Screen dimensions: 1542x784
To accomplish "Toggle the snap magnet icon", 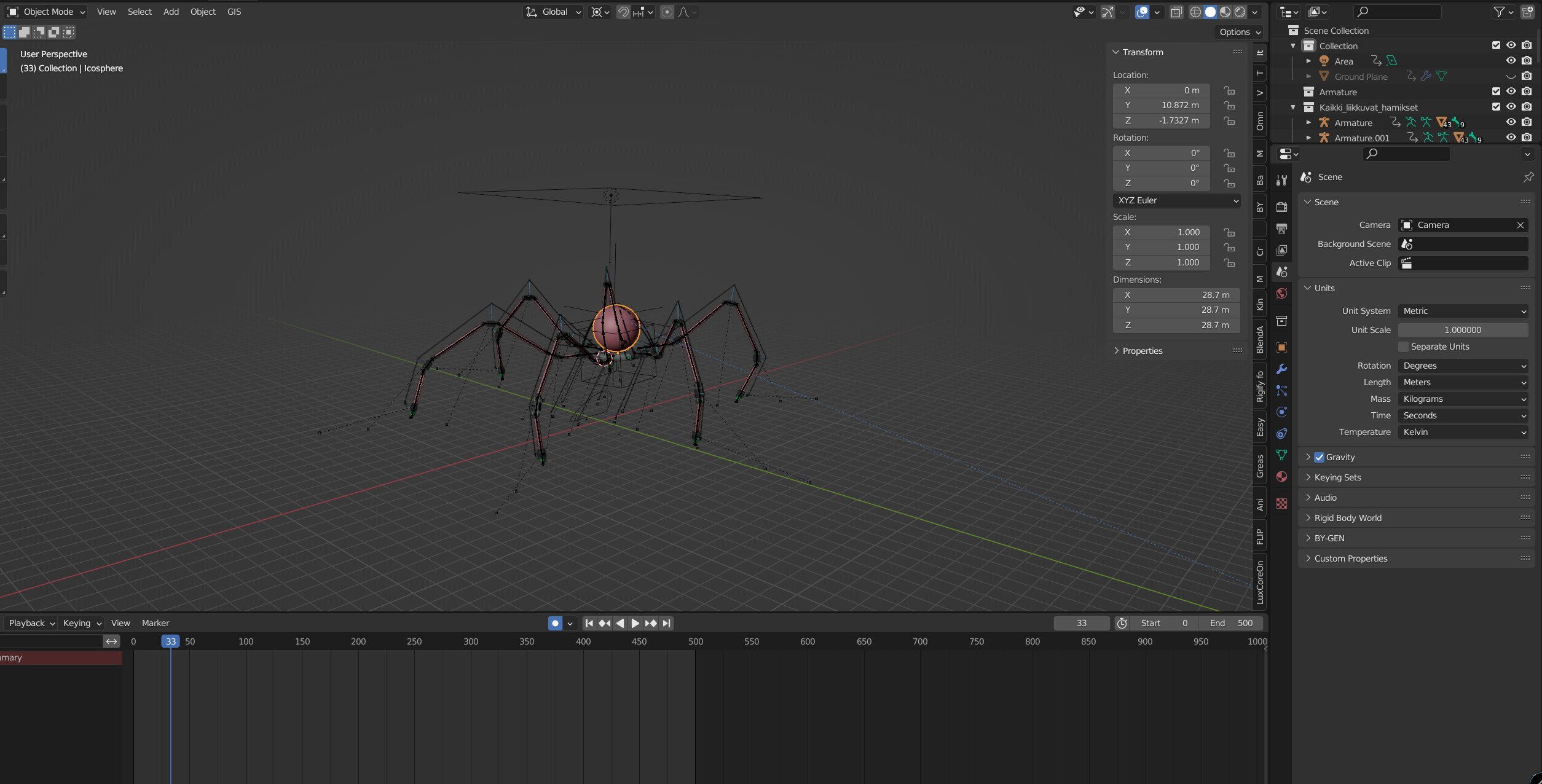I will [x=623, y=12].
